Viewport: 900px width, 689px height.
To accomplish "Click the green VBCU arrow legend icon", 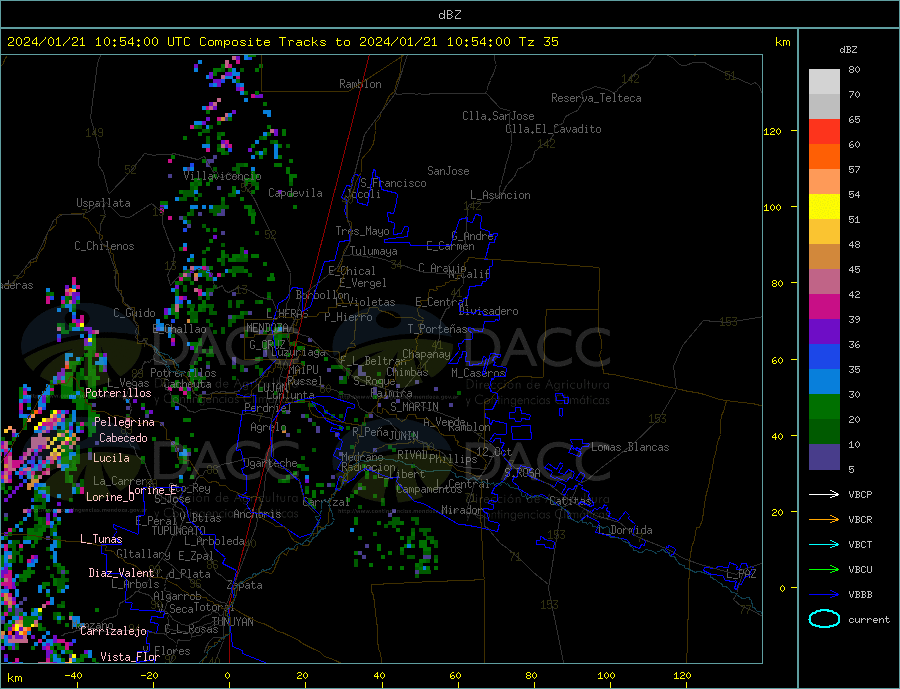I will (824, 570).
